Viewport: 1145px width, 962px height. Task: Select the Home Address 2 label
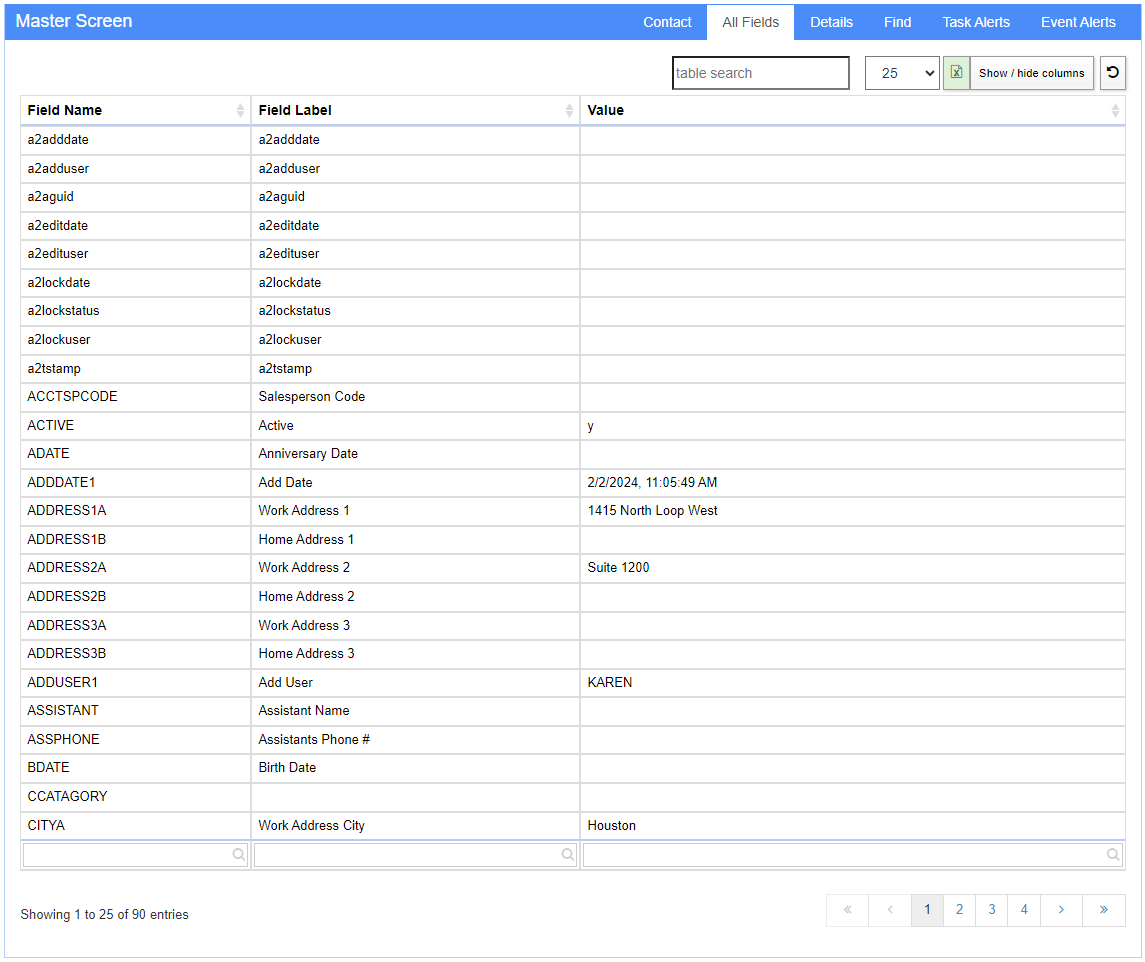point(306,596)
